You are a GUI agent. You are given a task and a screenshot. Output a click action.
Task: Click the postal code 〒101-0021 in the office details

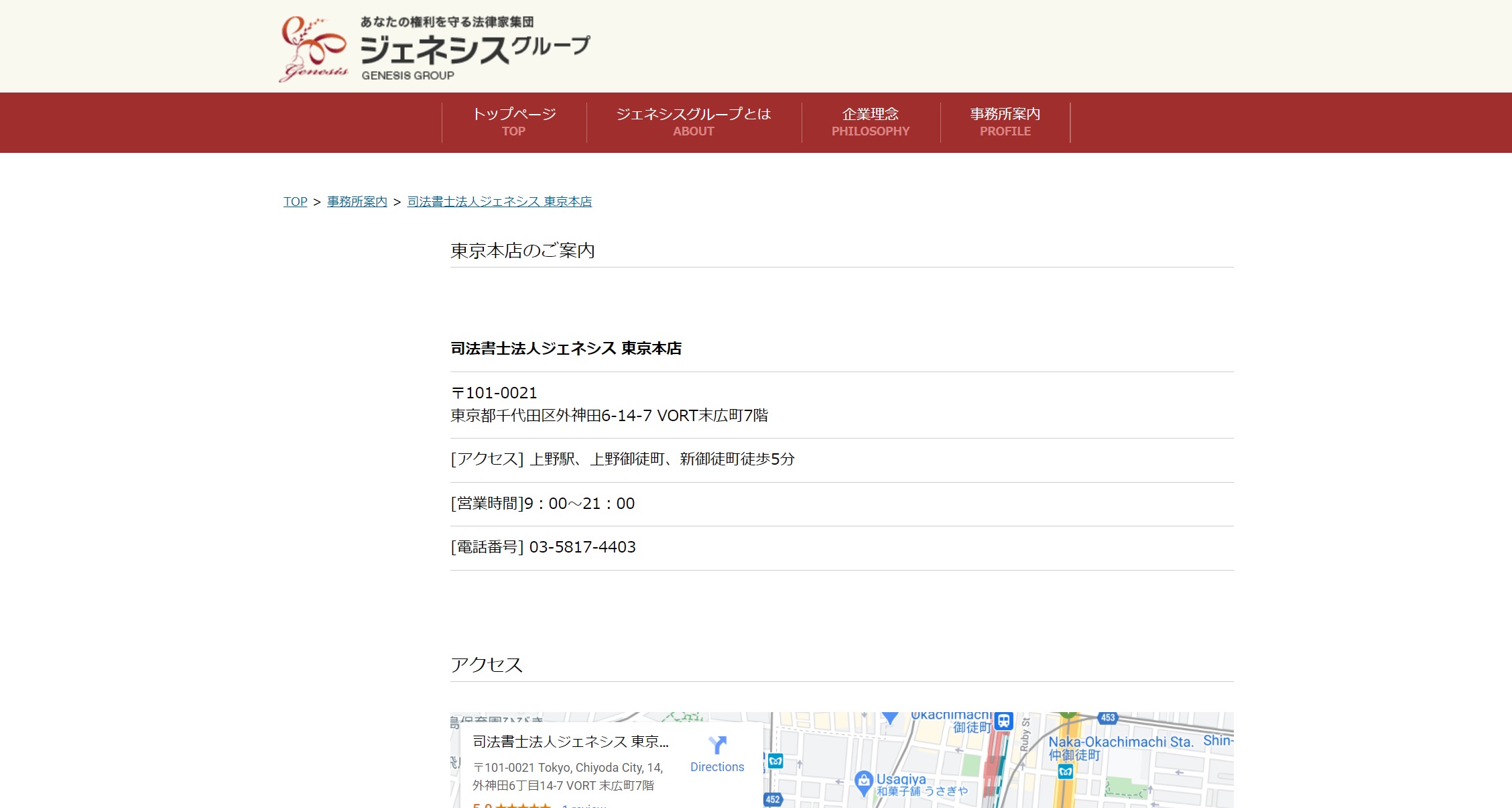click(x=494, y=393)
